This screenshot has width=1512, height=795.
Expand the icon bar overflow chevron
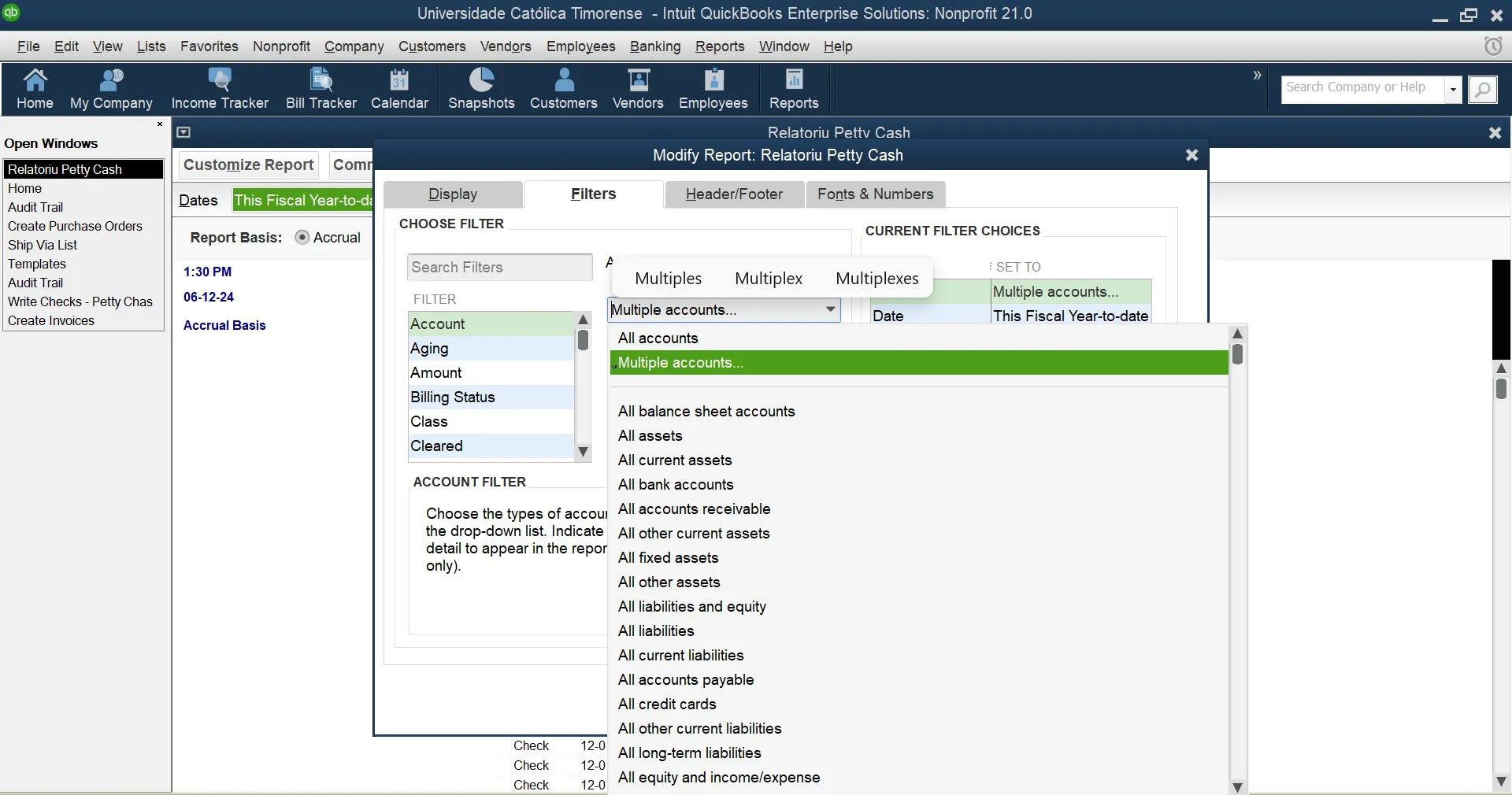[x=1257, y=75]
